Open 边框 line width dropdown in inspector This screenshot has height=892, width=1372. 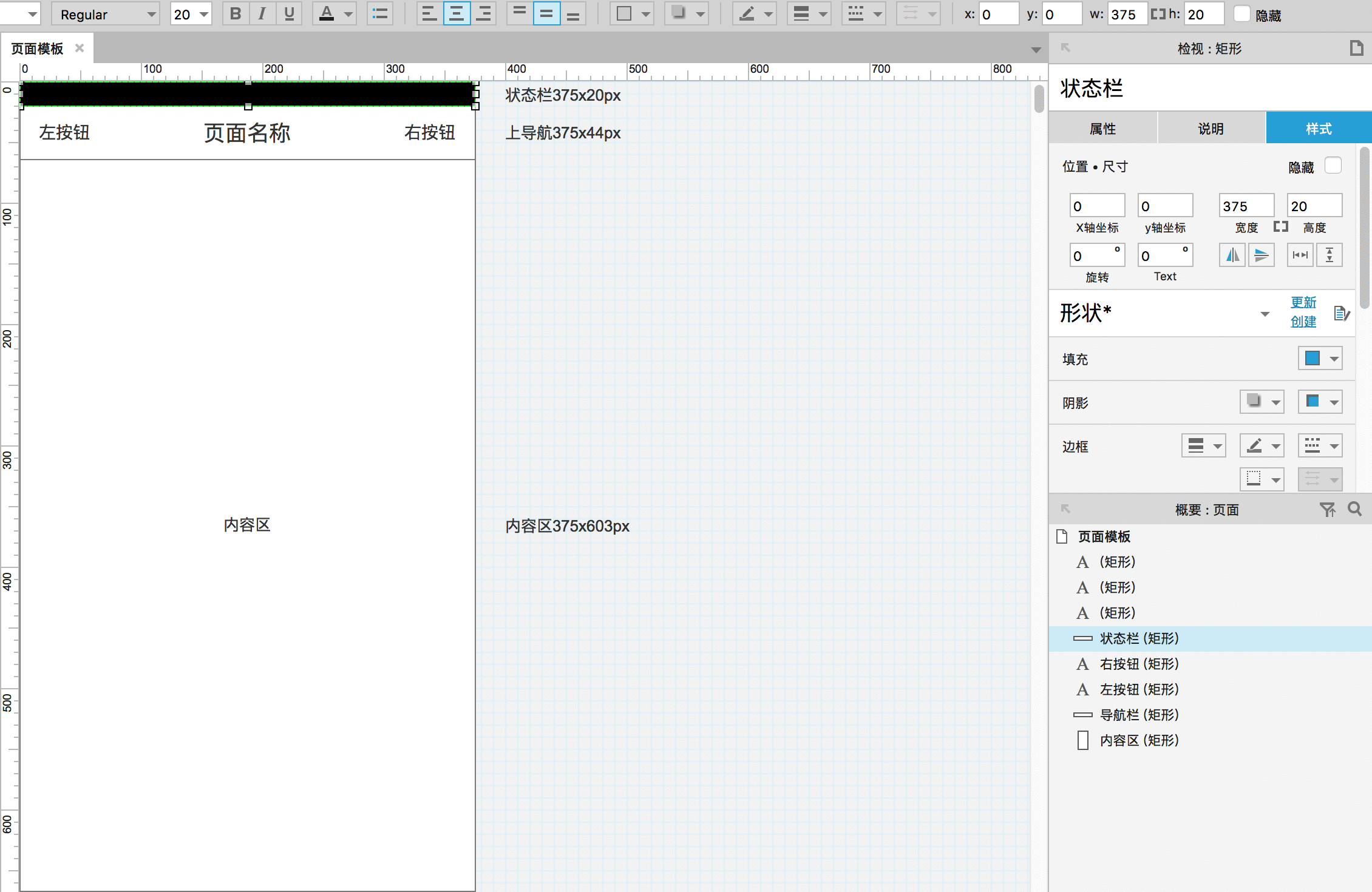pyautogui.click(x=1203, y=445)
